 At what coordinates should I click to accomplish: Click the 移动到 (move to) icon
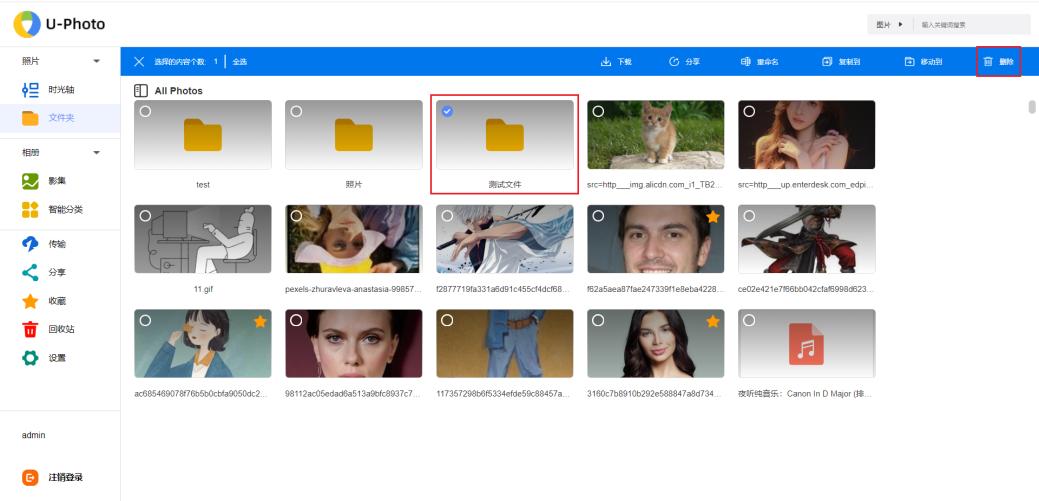tap(909, 62)
